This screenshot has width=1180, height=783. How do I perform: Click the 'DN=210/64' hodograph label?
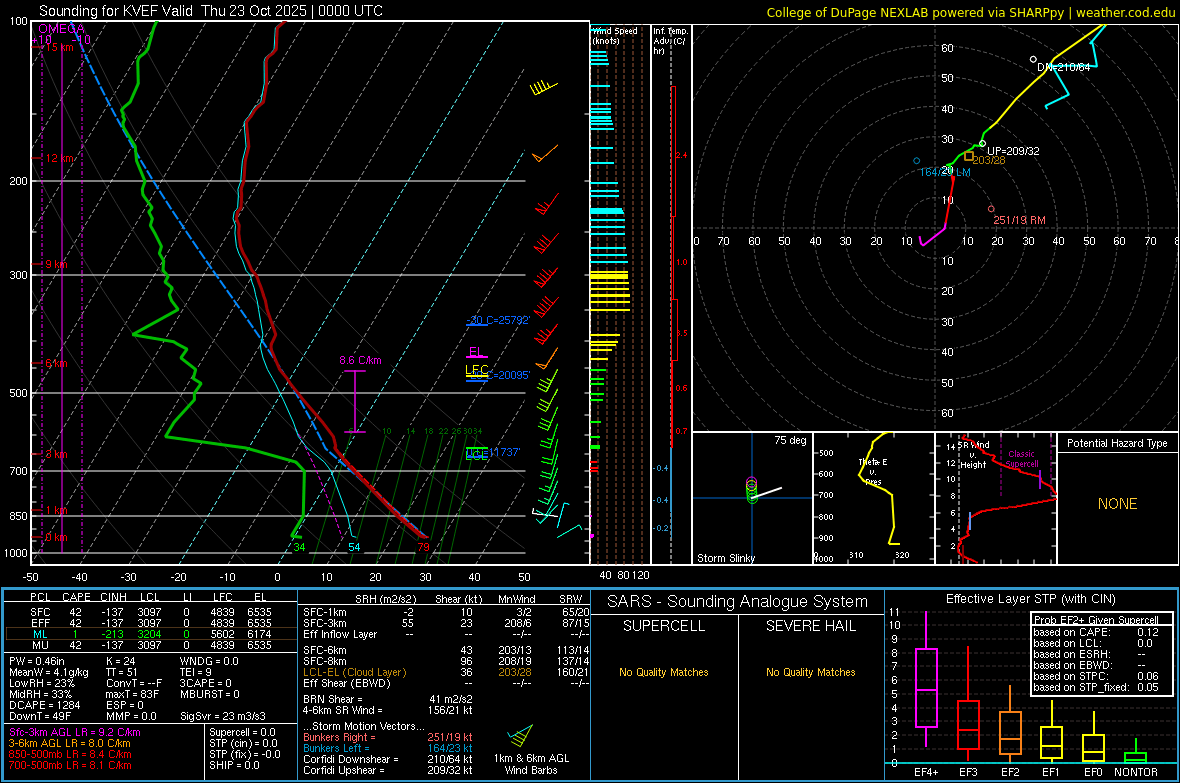click(x=1063, y=67)
